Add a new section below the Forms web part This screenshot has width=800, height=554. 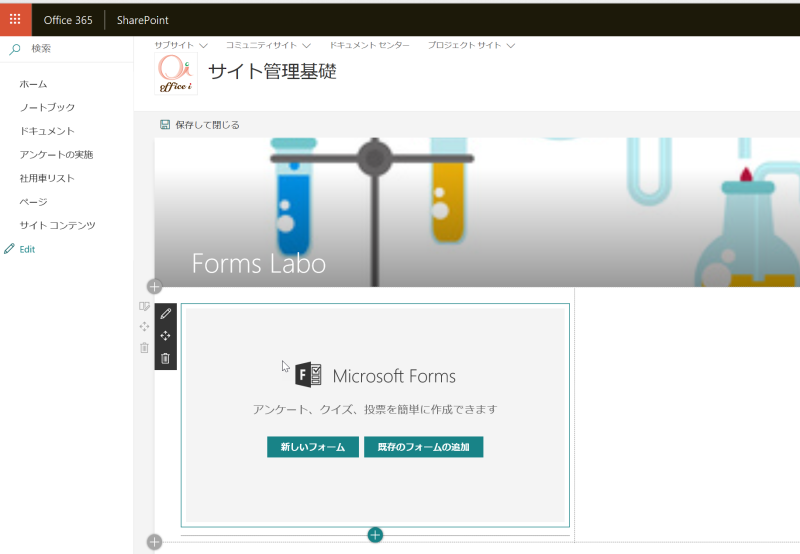click(155, 542)
